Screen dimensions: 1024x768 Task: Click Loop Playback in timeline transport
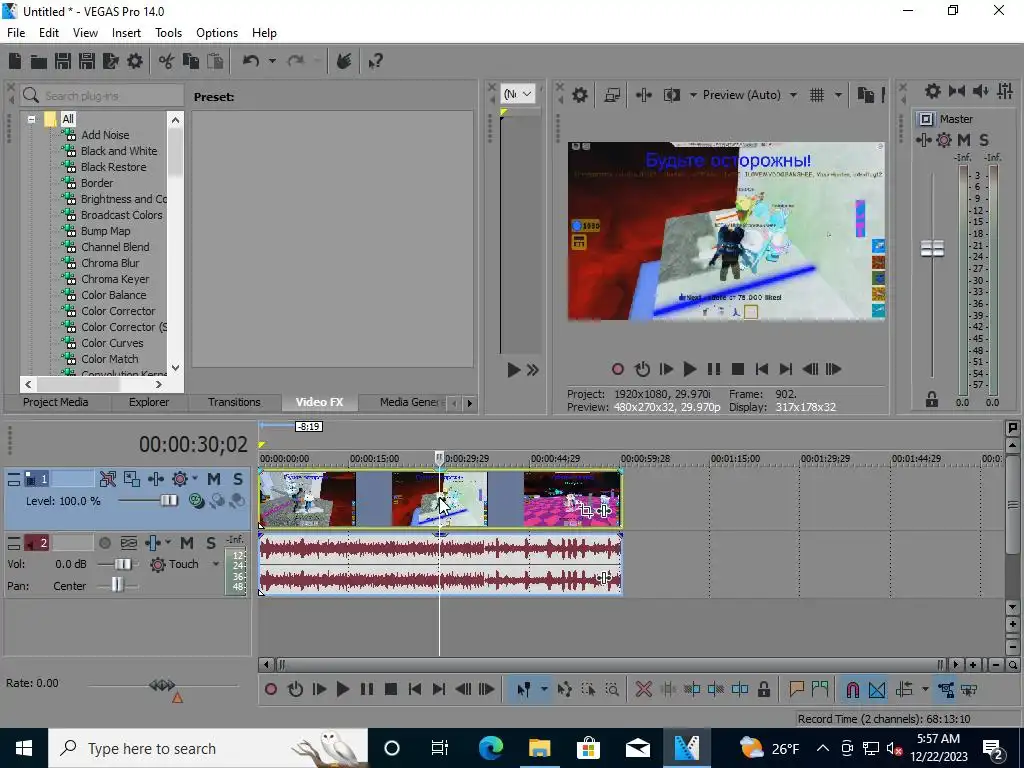[295, 689]
